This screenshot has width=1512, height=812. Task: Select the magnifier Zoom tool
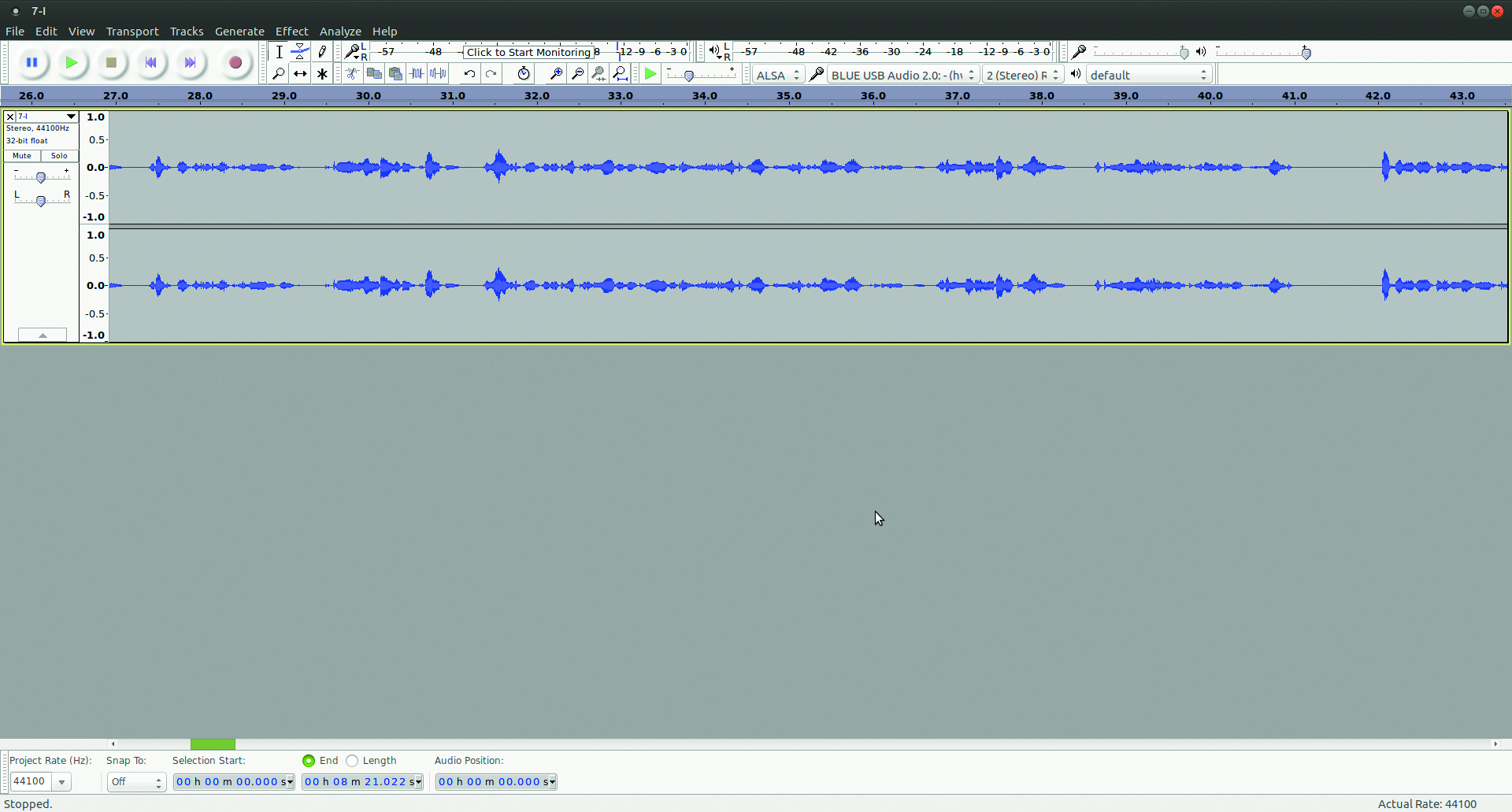pos(279,74)
